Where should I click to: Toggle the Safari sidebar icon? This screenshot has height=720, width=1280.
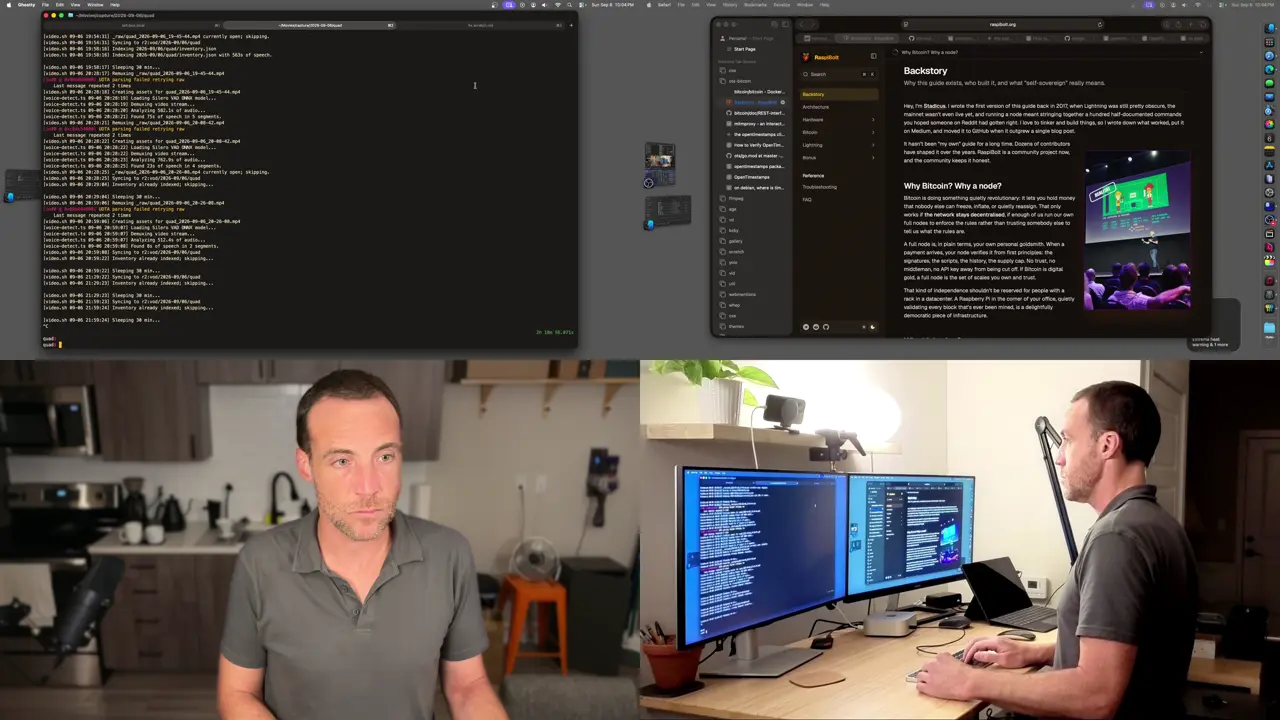[785, 24]
